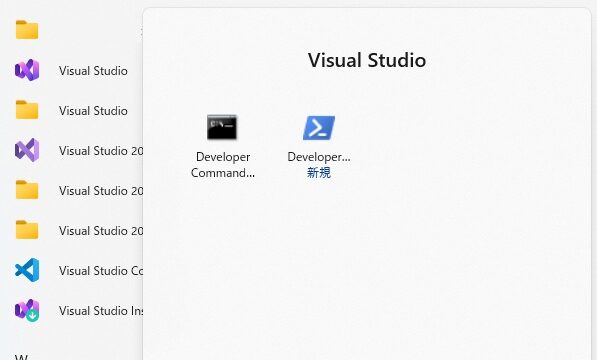Open the Developer Command Prompt icon
The height and width of the screenshot is (360, 597).
click(x=222, y=127)
